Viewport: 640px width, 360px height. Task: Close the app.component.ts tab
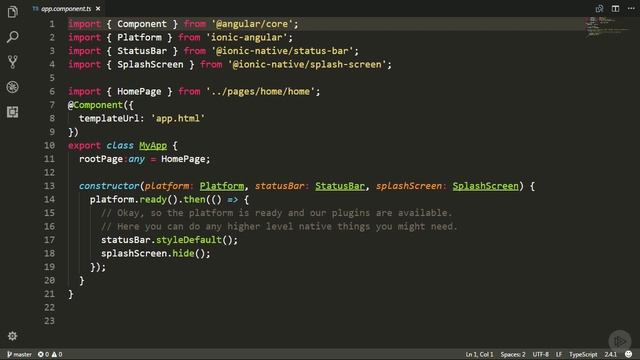click(98, 9)
